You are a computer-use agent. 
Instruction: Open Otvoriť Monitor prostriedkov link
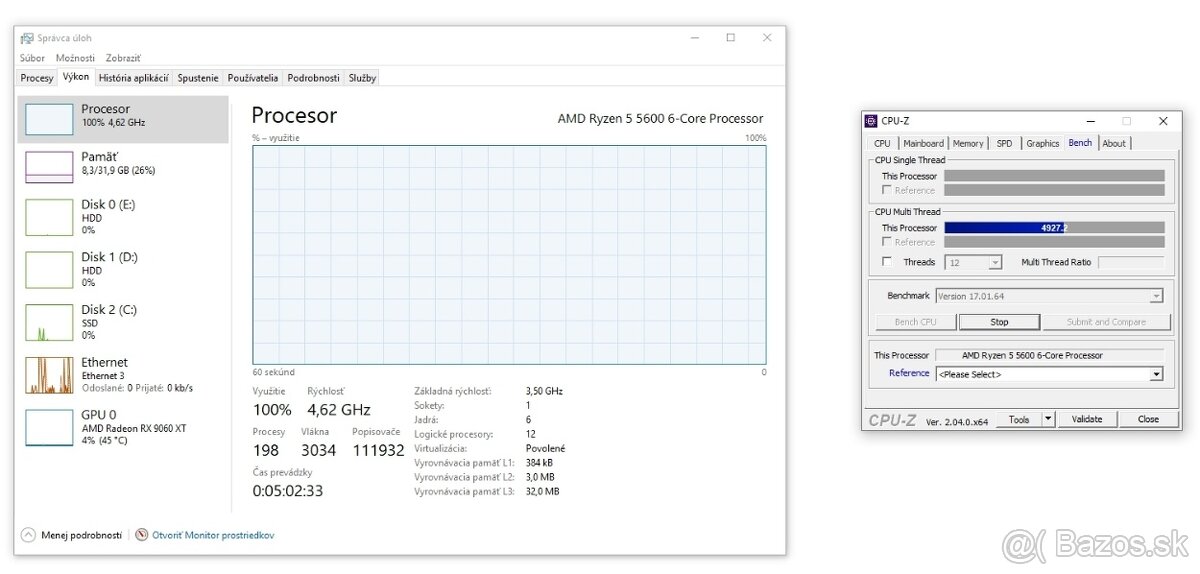[213, 535]
